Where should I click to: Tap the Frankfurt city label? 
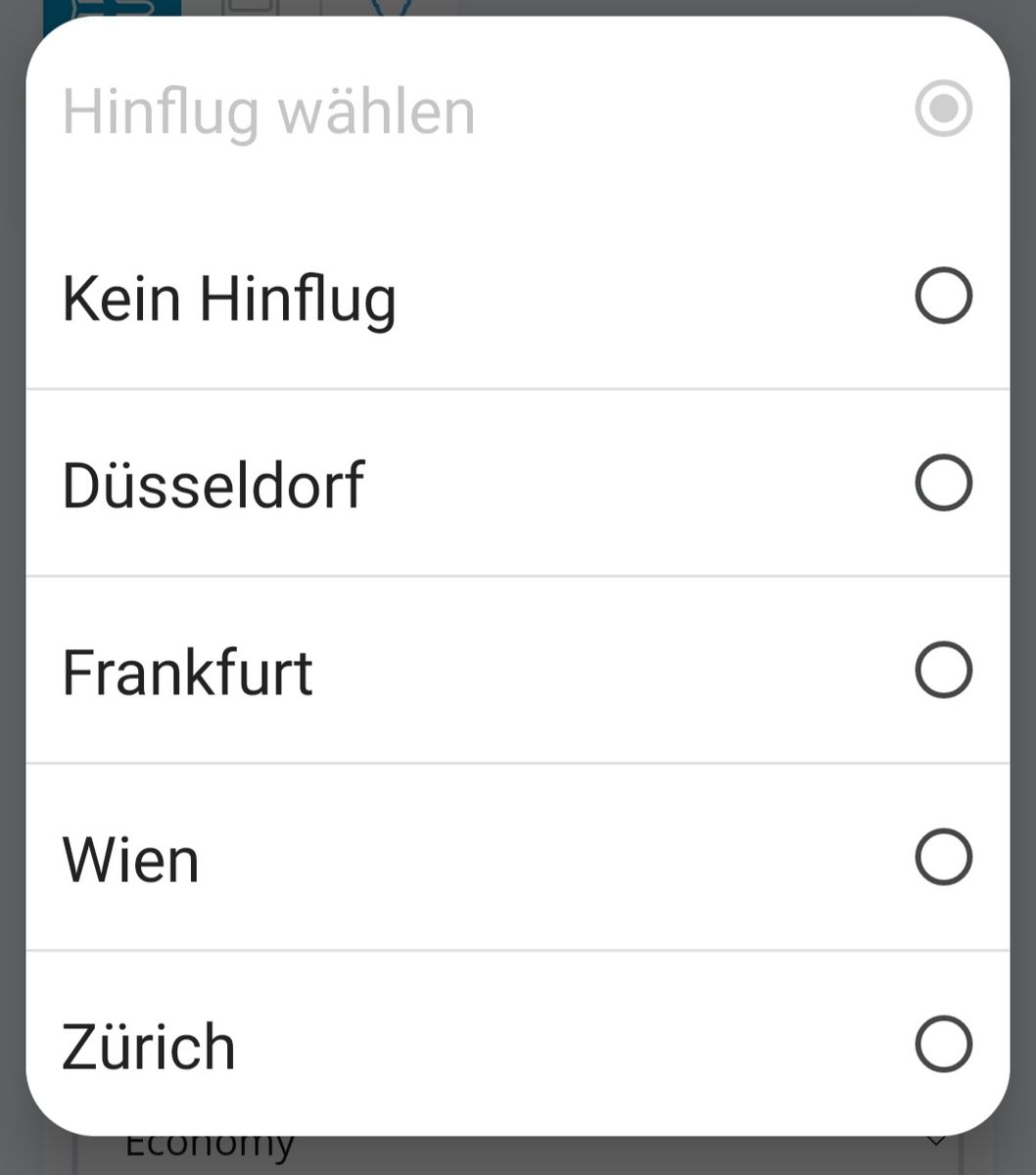coord(187,672)
